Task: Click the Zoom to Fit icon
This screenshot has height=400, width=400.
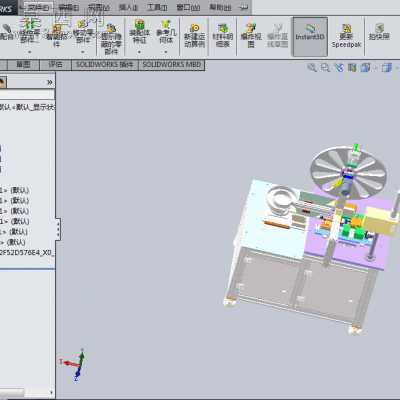Action: tap(312, 68)
